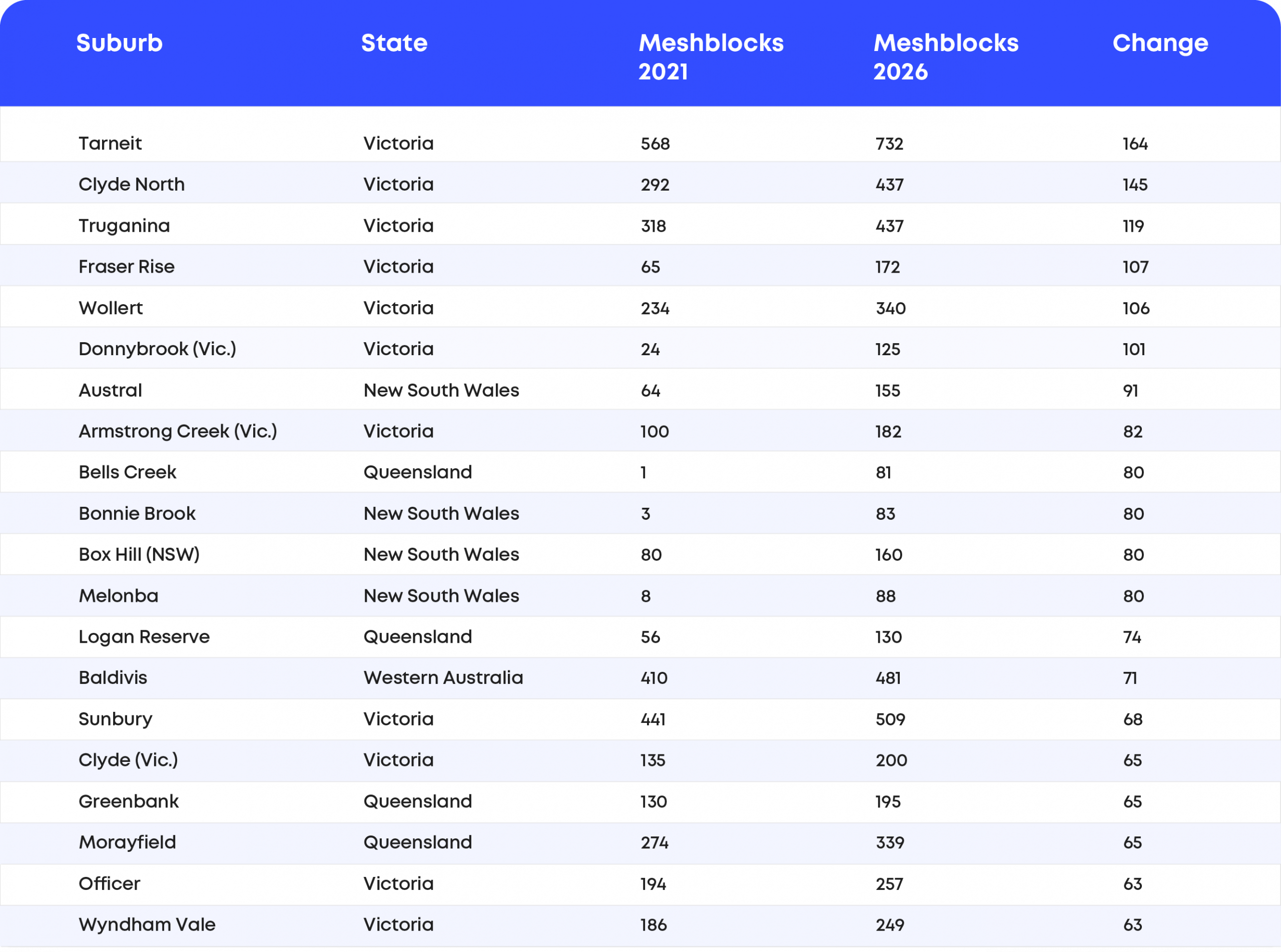
Task: Click the Fraser Rise suburb entry
Action: (x=126, y=267)
